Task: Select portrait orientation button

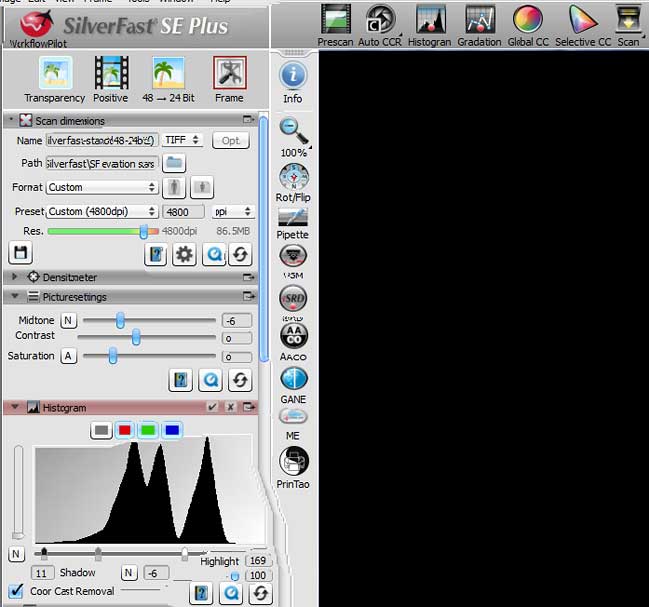Action: pos(174,187)
